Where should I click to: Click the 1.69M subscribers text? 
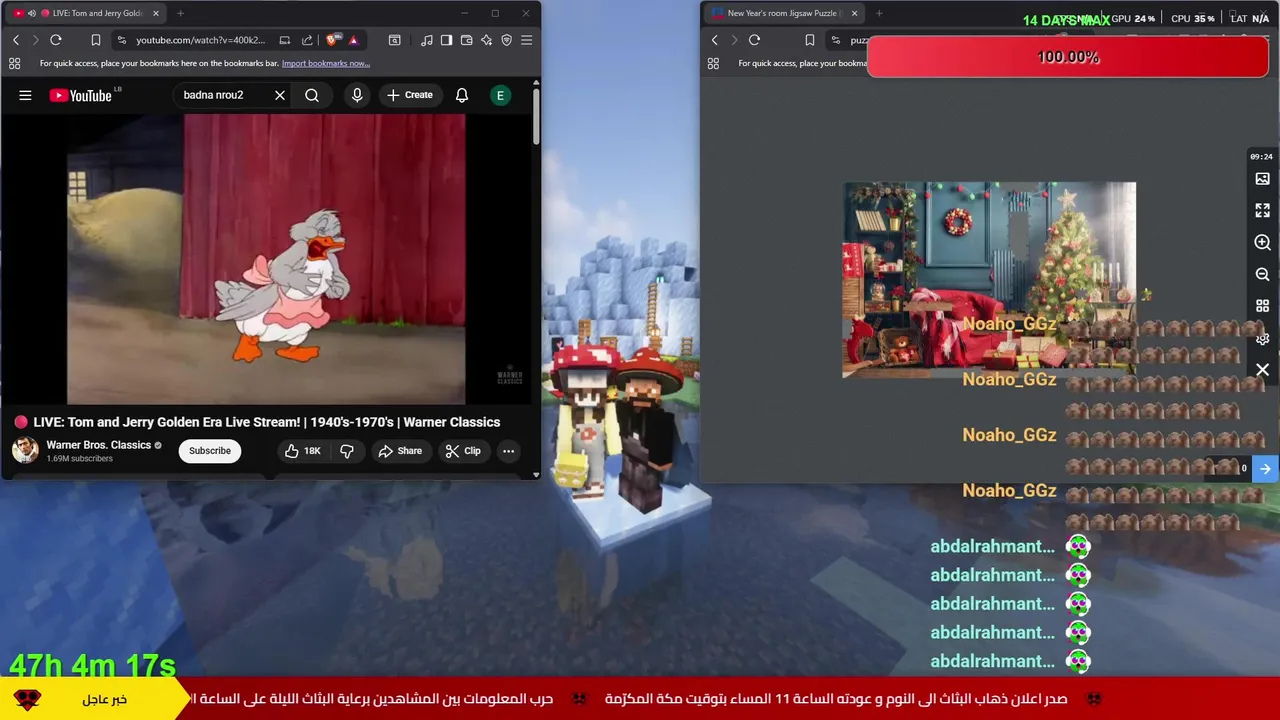pos(80,459)
